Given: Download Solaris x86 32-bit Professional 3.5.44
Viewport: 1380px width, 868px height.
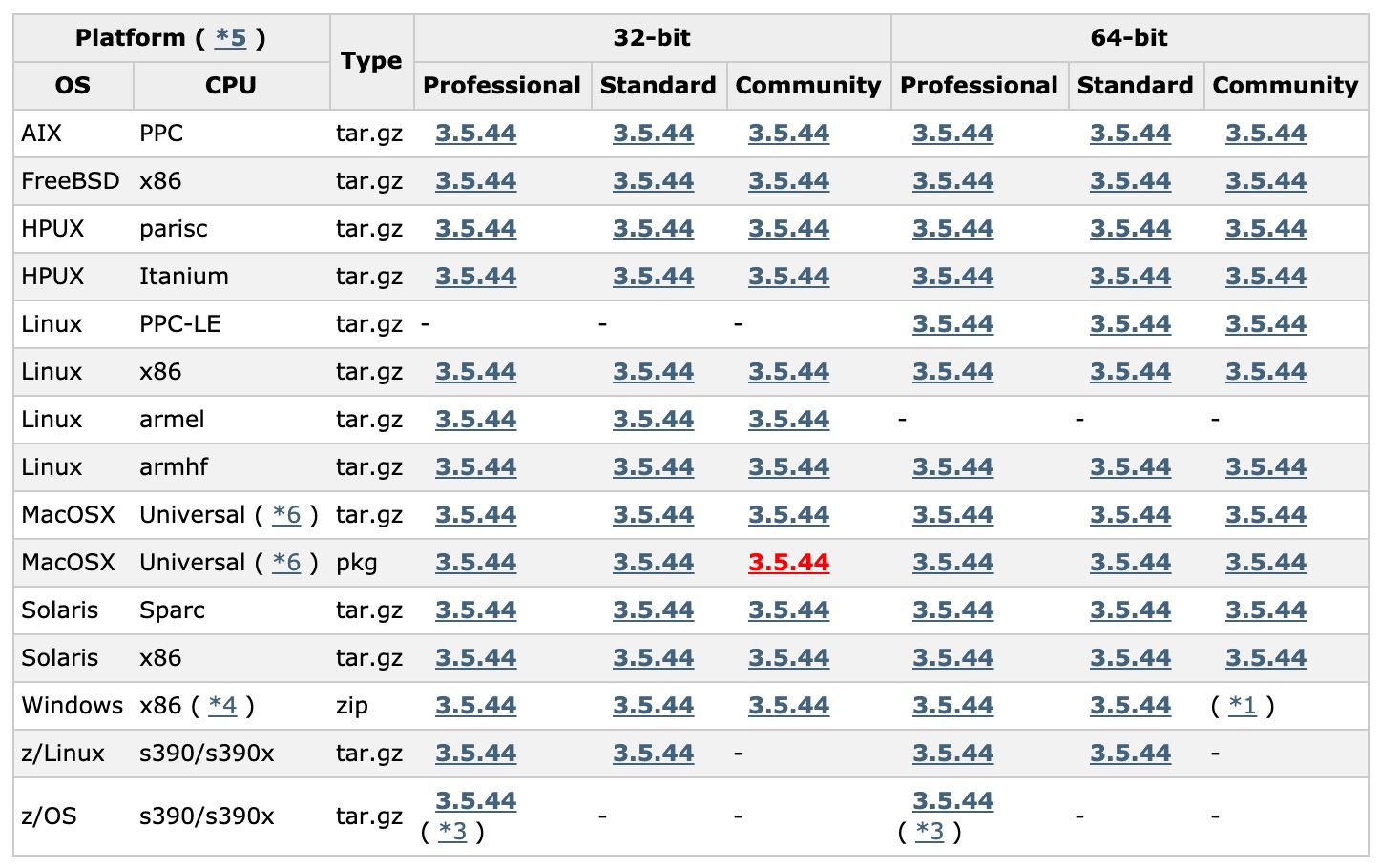Looking at the screenshot, I should (475, 658).
